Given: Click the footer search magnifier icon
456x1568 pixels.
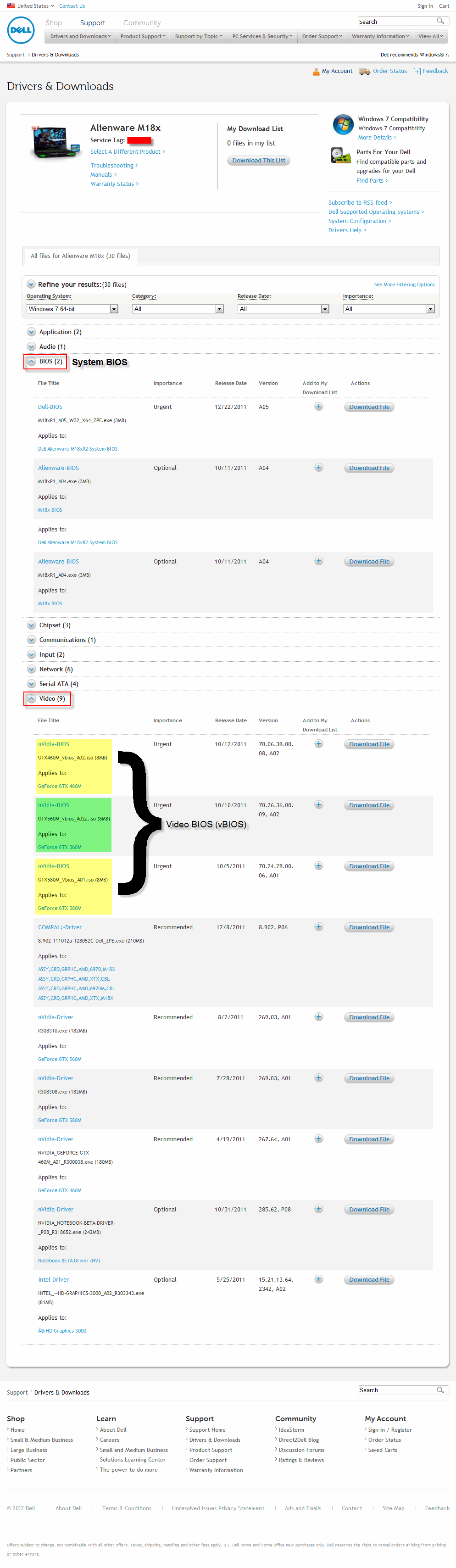Looking at the screenshot, I should 440,1389.
